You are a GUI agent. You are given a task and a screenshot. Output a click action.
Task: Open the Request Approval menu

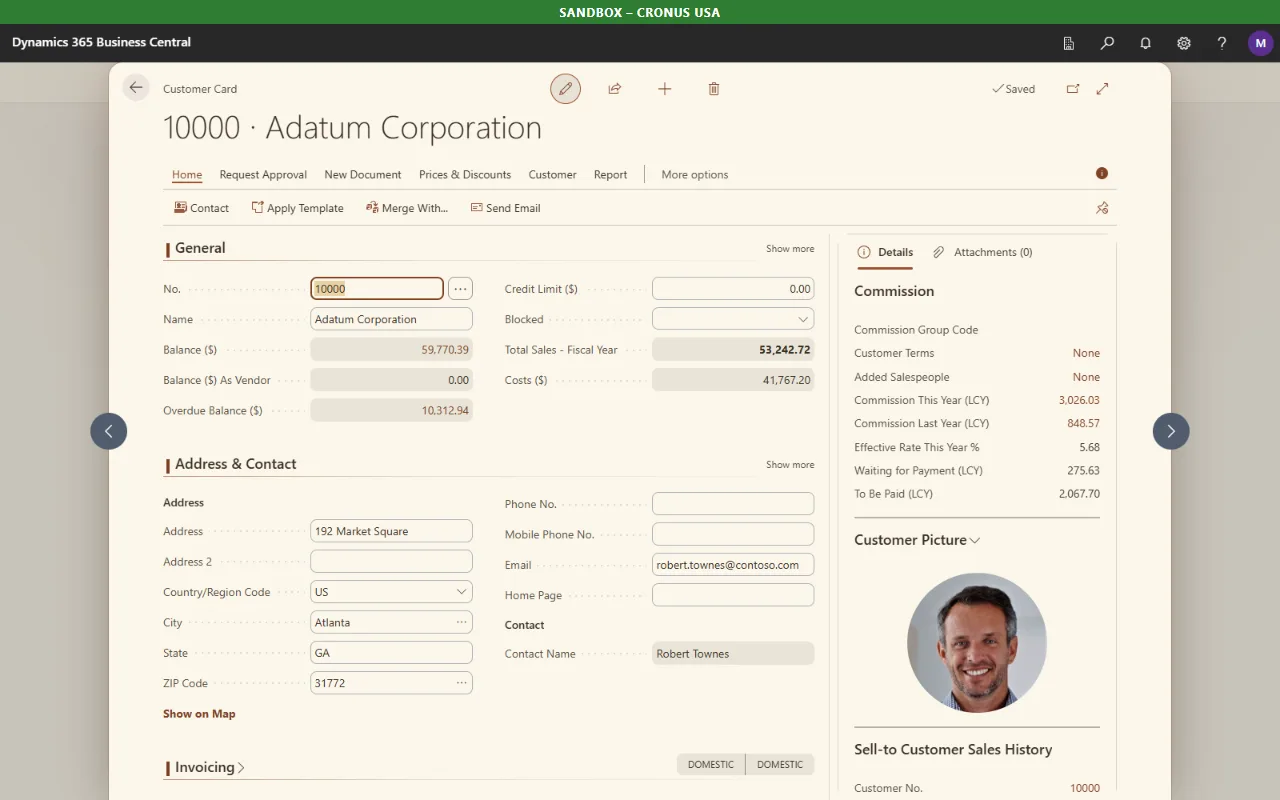click(263, 174)
